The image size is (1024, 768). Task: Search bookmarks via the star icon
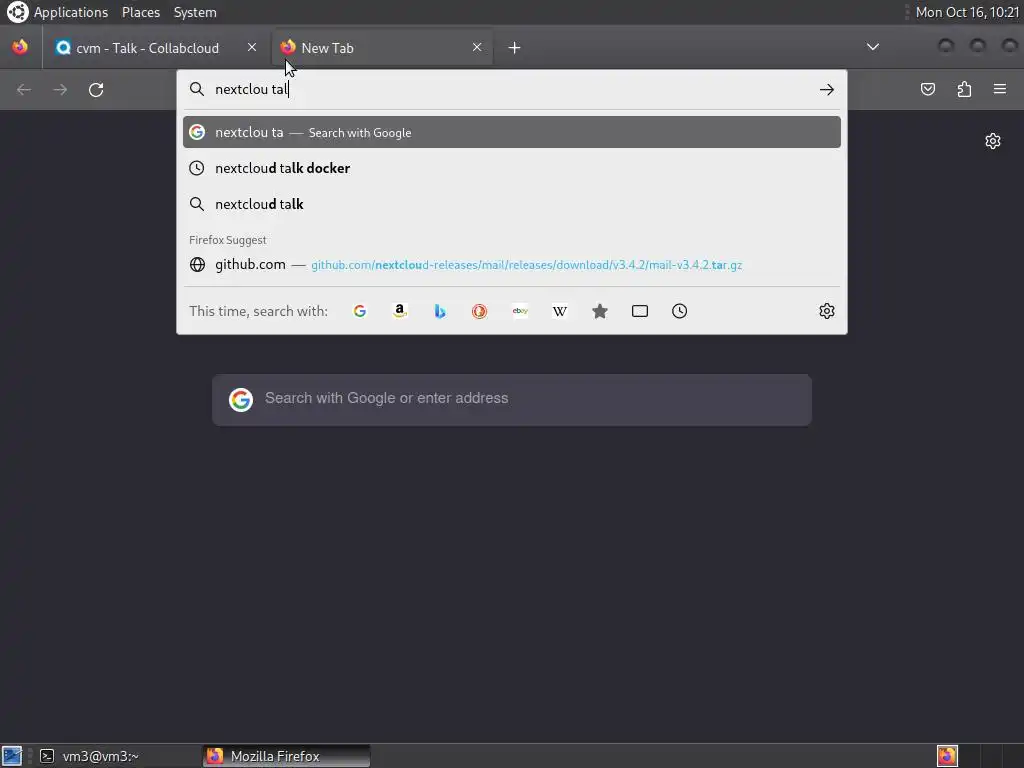coord(600,311)
